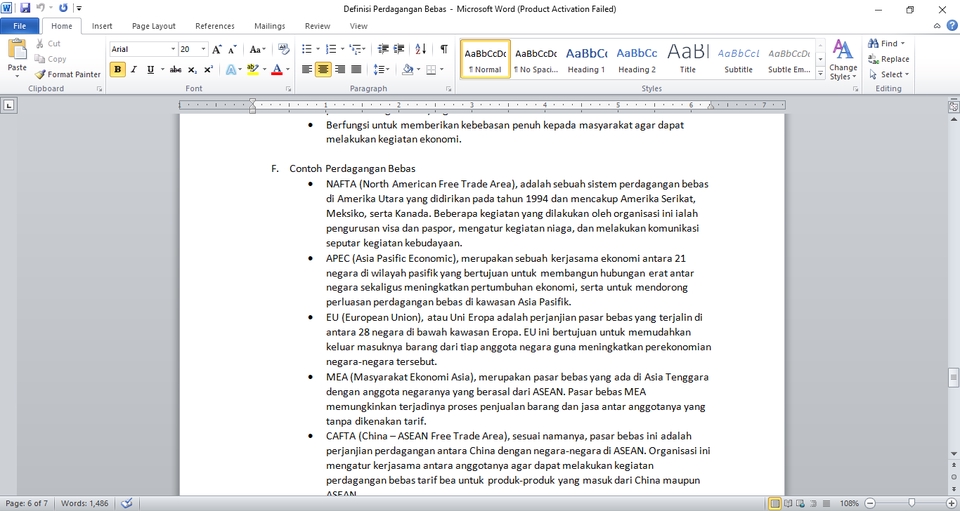Toggle Italic formatting
This screenshot has width=960, height=511.
[x=133, y=69]
